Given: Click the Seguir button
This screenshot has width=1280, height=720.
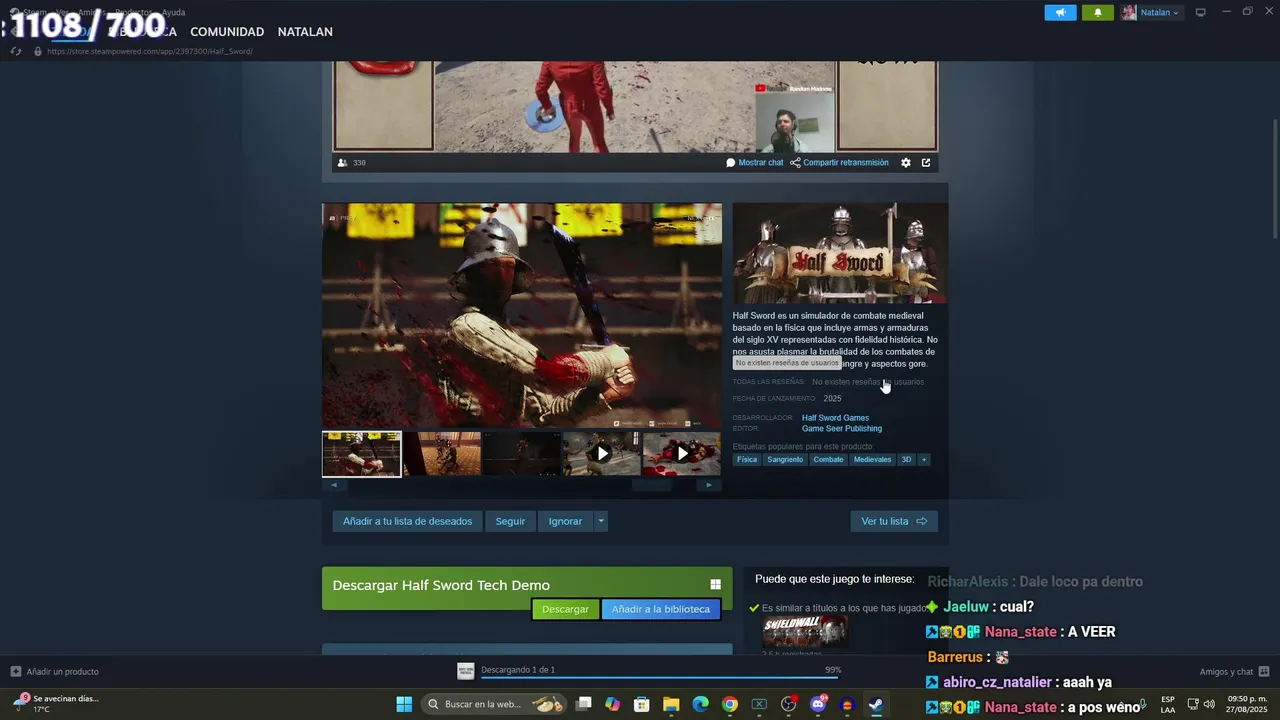Looking at the screenshot, I should [510, 521].
